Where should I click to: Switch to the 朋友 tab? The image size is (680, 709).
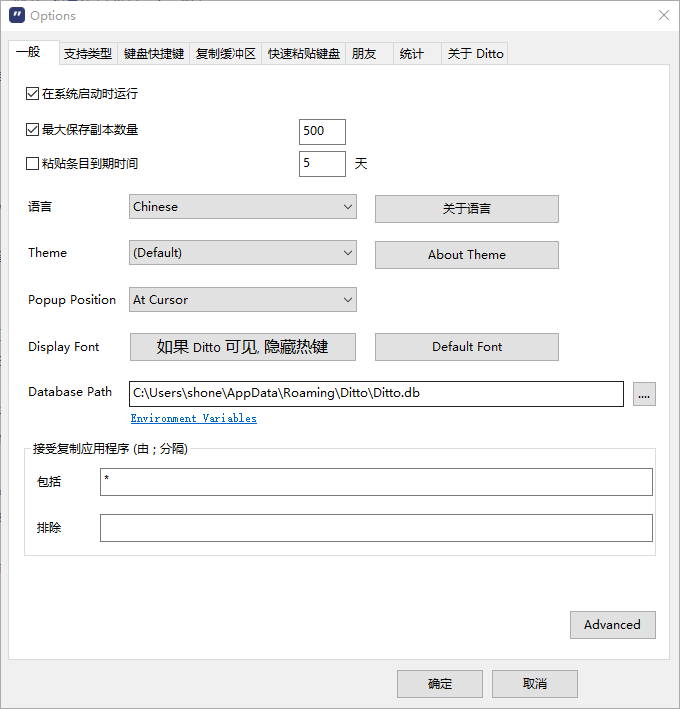369,54
